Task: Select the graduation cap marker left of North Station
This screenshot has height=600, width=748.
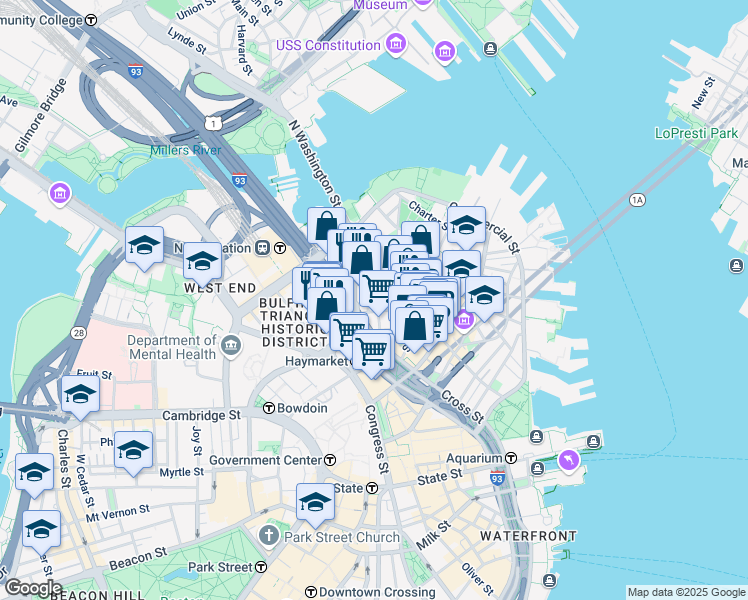Action: (x=145, y=246)
